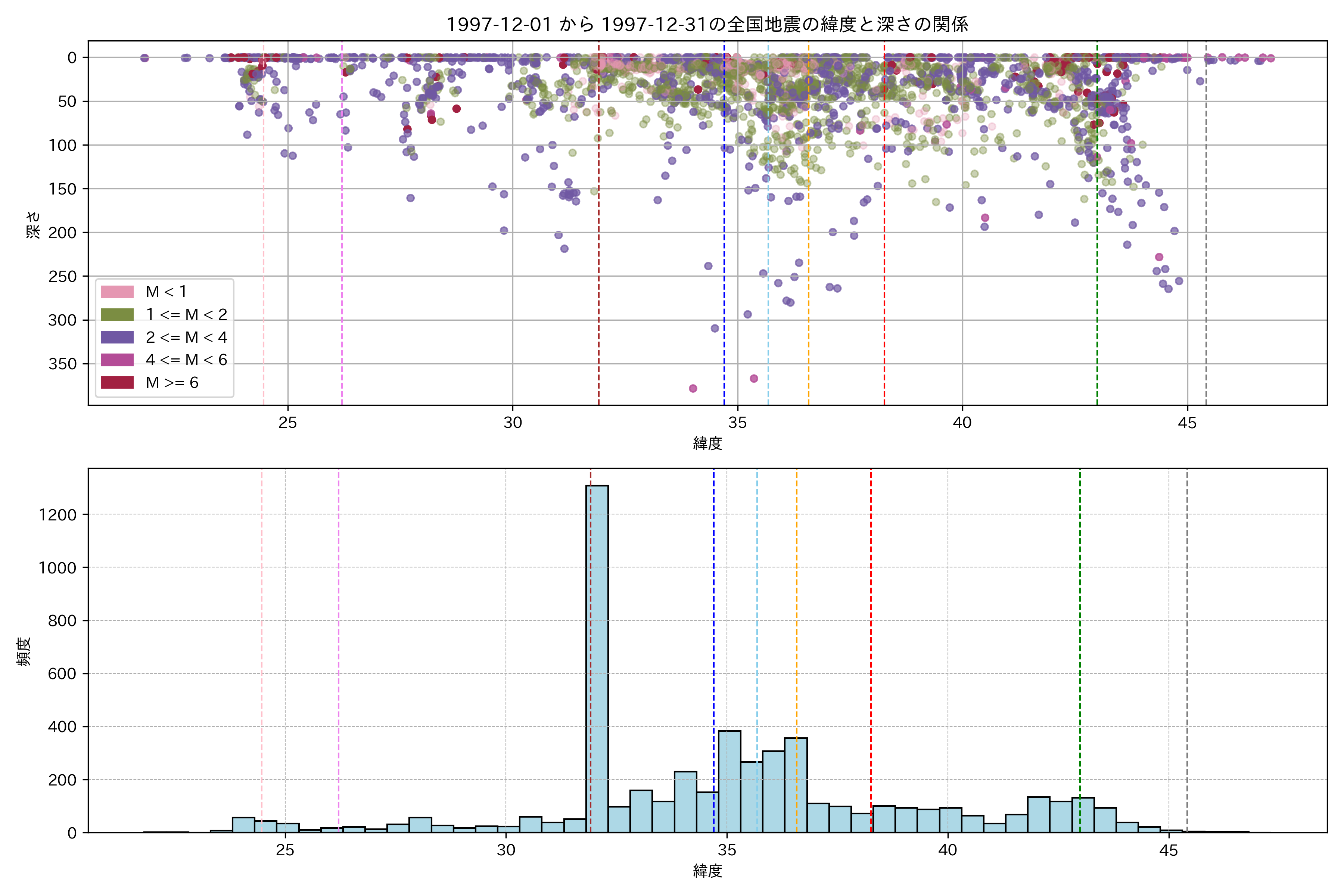Click the pink M < 1 legend swatch
1344x896 pixels.
tap(117, 292)
